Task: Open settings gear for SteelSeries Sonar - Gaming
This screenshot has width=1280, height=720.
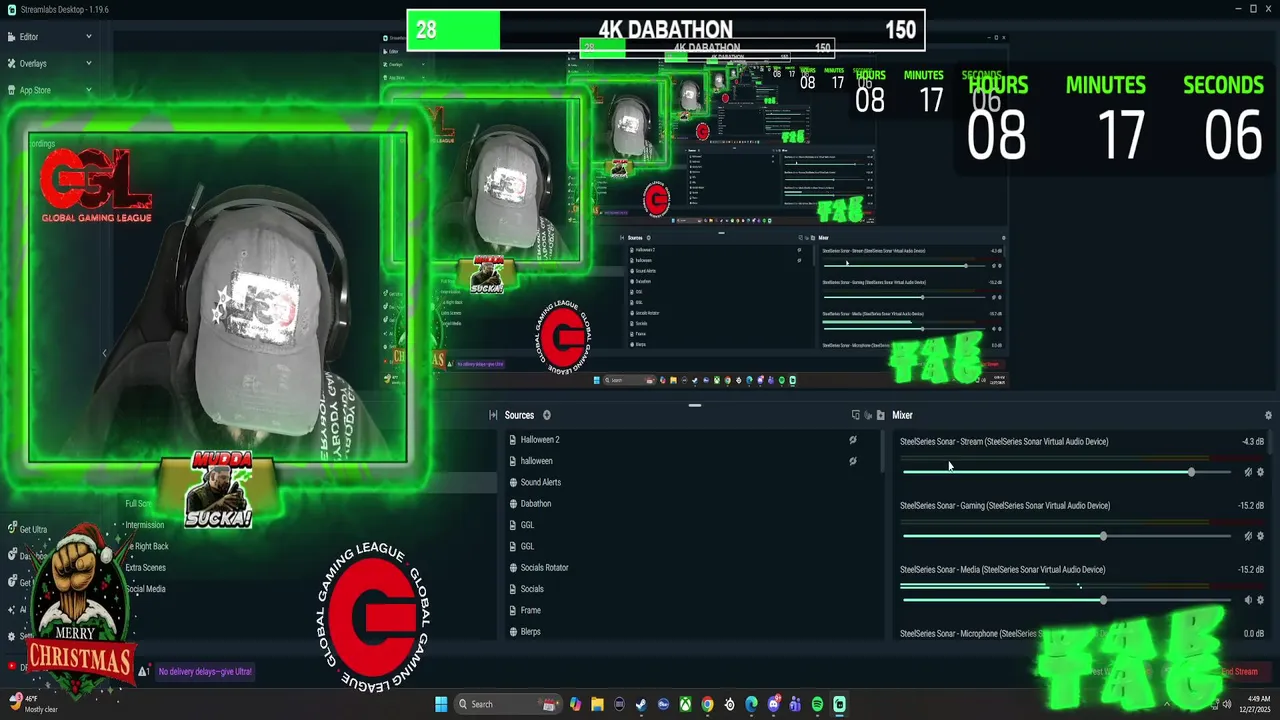Action: [1260, 536]
